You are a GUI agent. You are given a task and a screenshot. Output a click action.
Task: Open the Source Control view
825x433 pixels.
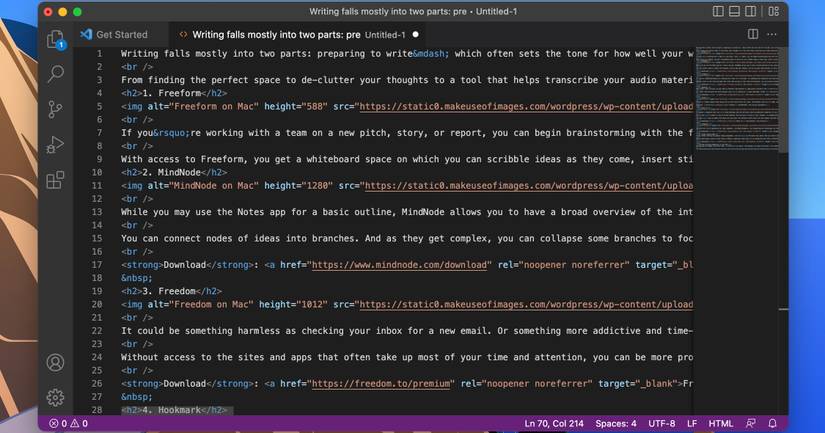(x=55, y=109)
